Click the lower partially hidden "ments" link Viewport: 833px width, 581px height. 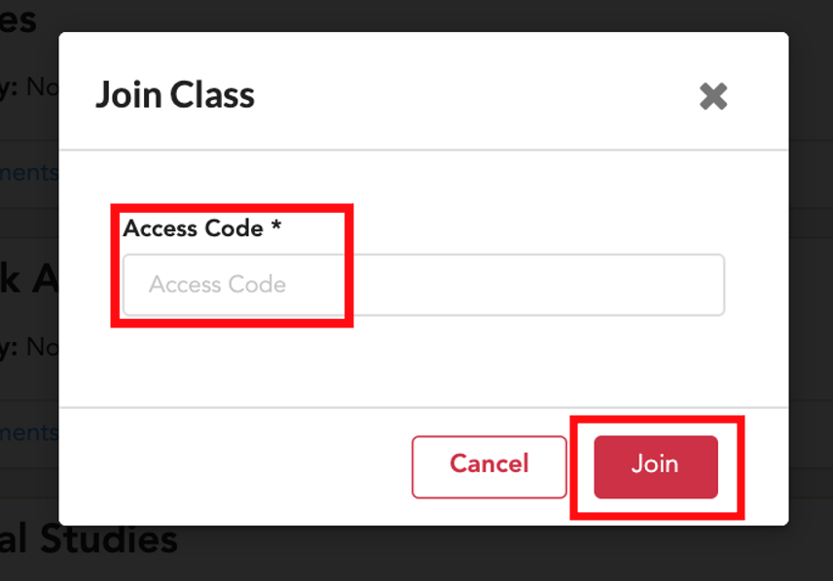point(29,432)
